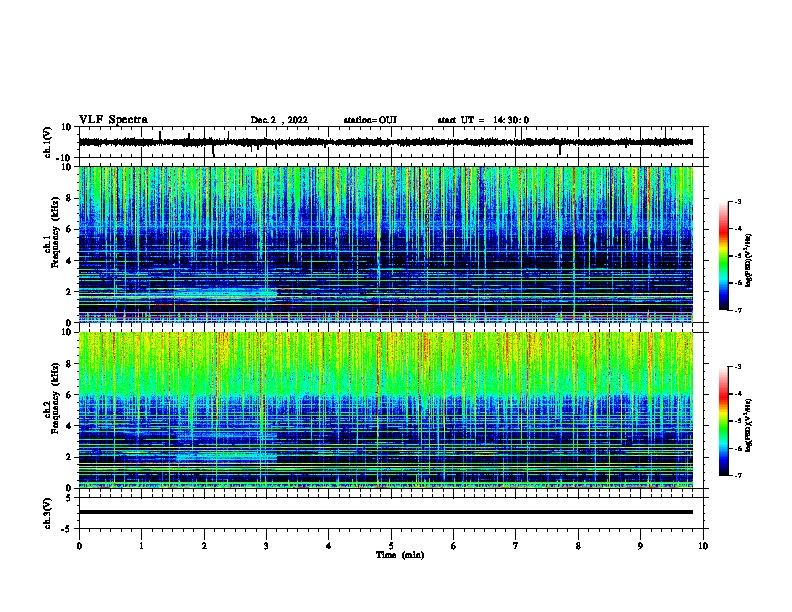Click the time axis tick label "7"
The height and width of the screenshot is (612, 792).
point(516,546)
